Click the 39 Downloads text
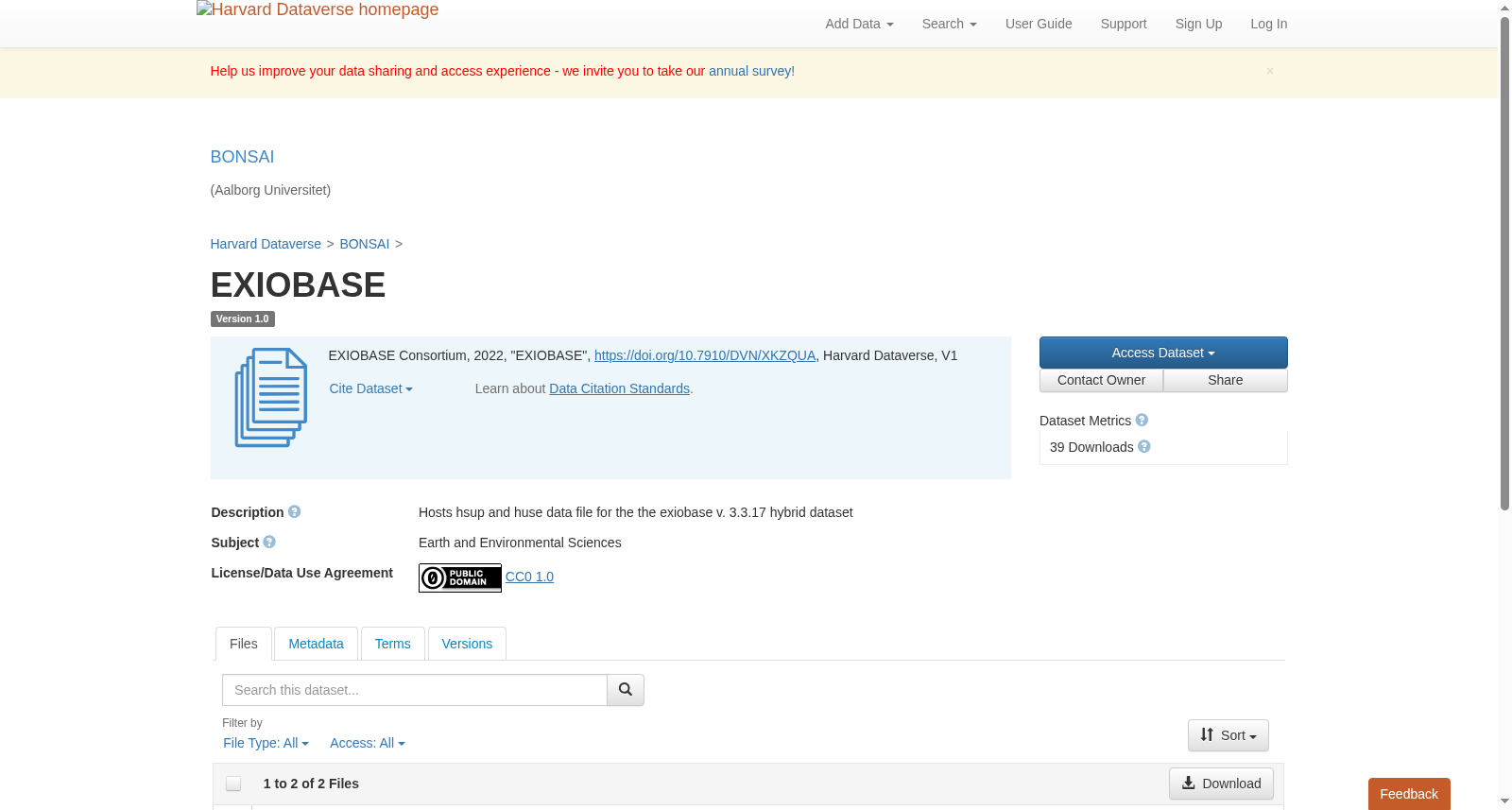 (1091, 447)
